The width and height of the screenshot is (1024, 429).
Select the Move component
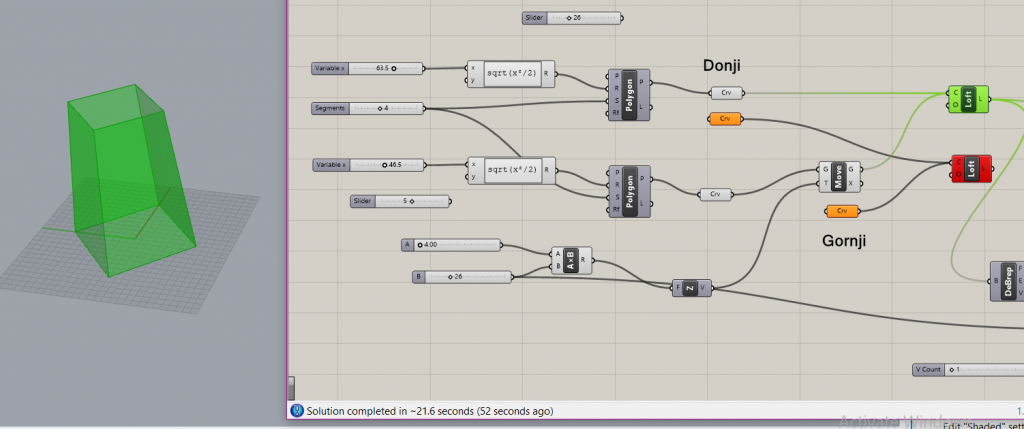point(838,177)
